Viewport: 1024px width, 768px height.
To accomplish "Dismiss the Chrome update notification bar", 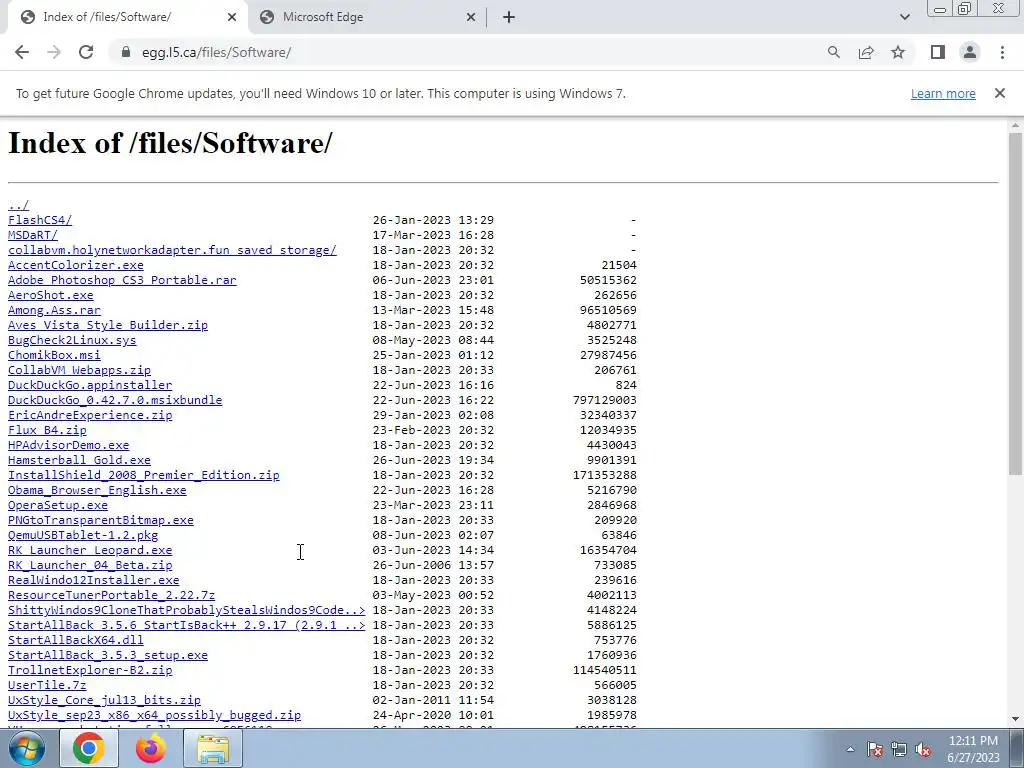I will 999,93.
